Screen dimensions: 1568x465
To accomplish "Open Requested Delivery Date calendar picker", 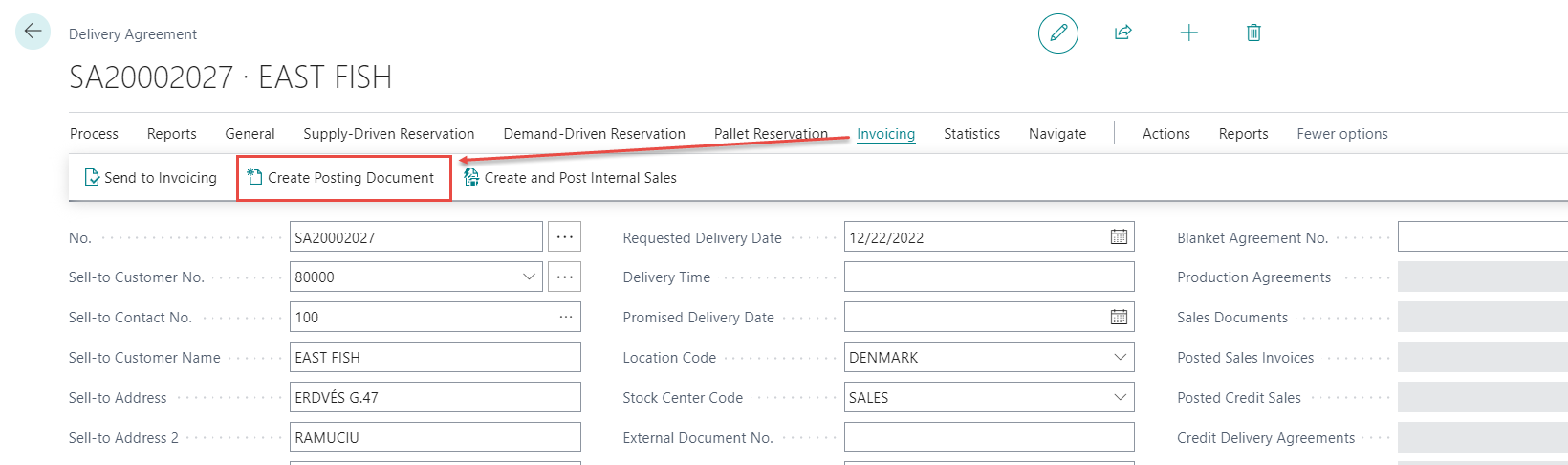I will (x=1119, y=237).
